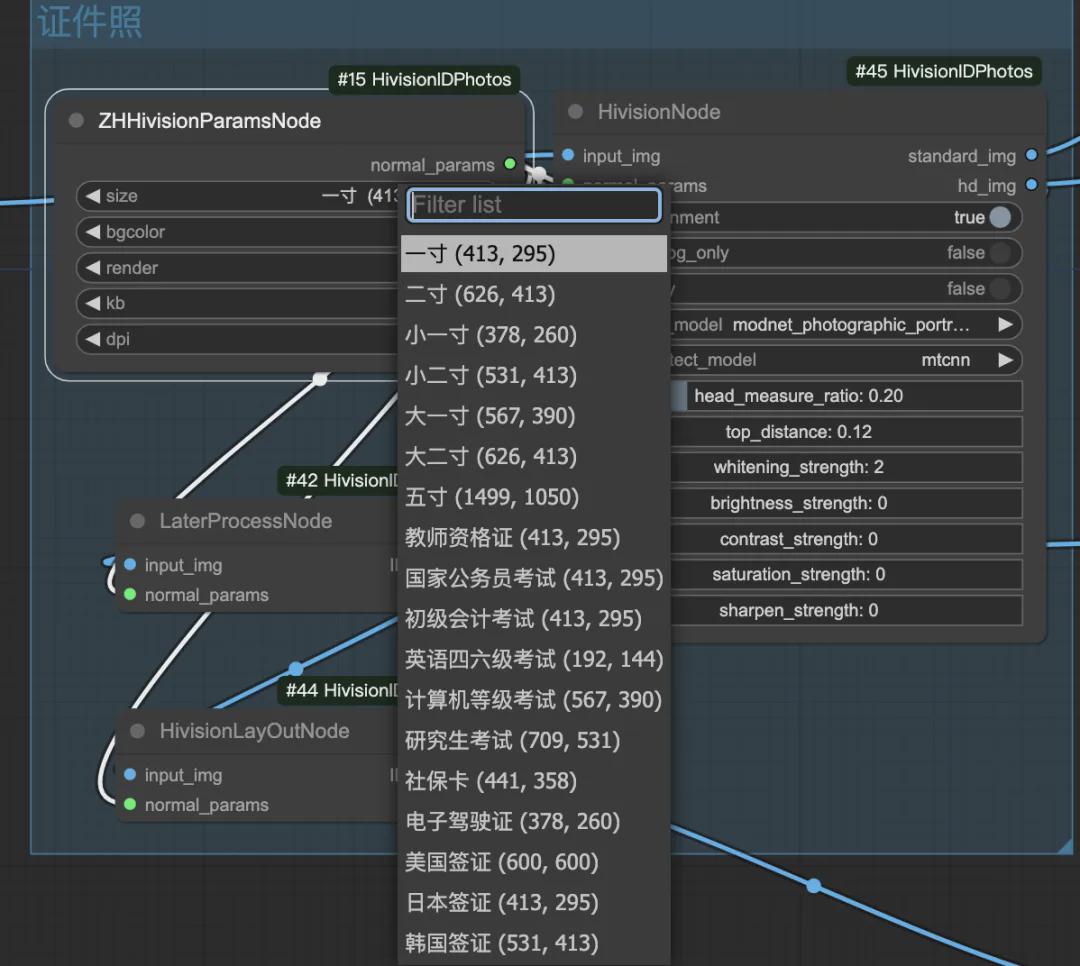Screen dimensions: 1080x966
Task: Click LaterProcessNode input_img port
Action: [x=130, y=565]
